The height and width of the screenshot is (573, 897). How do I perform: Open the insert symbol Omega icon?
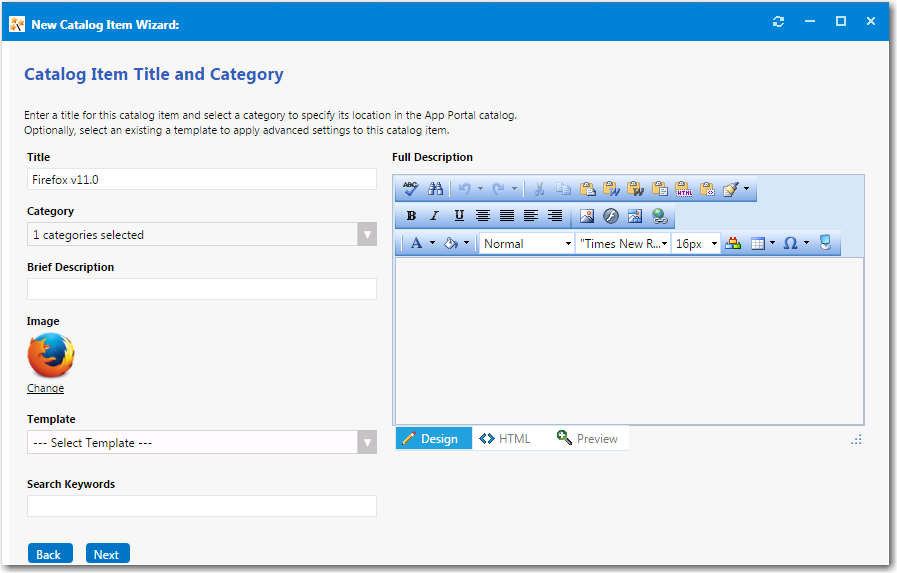click(790, 244)
